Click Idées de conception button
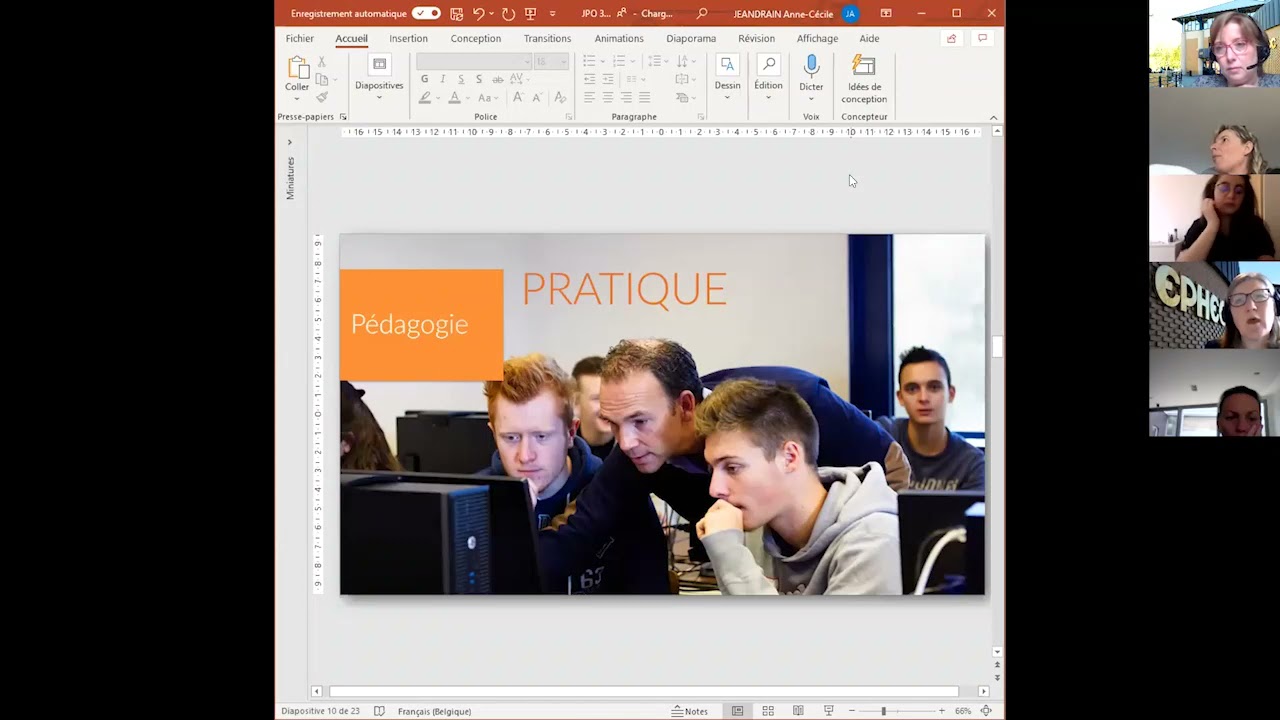The height and width of the screenshot is (720, 1280). point(864,80)
